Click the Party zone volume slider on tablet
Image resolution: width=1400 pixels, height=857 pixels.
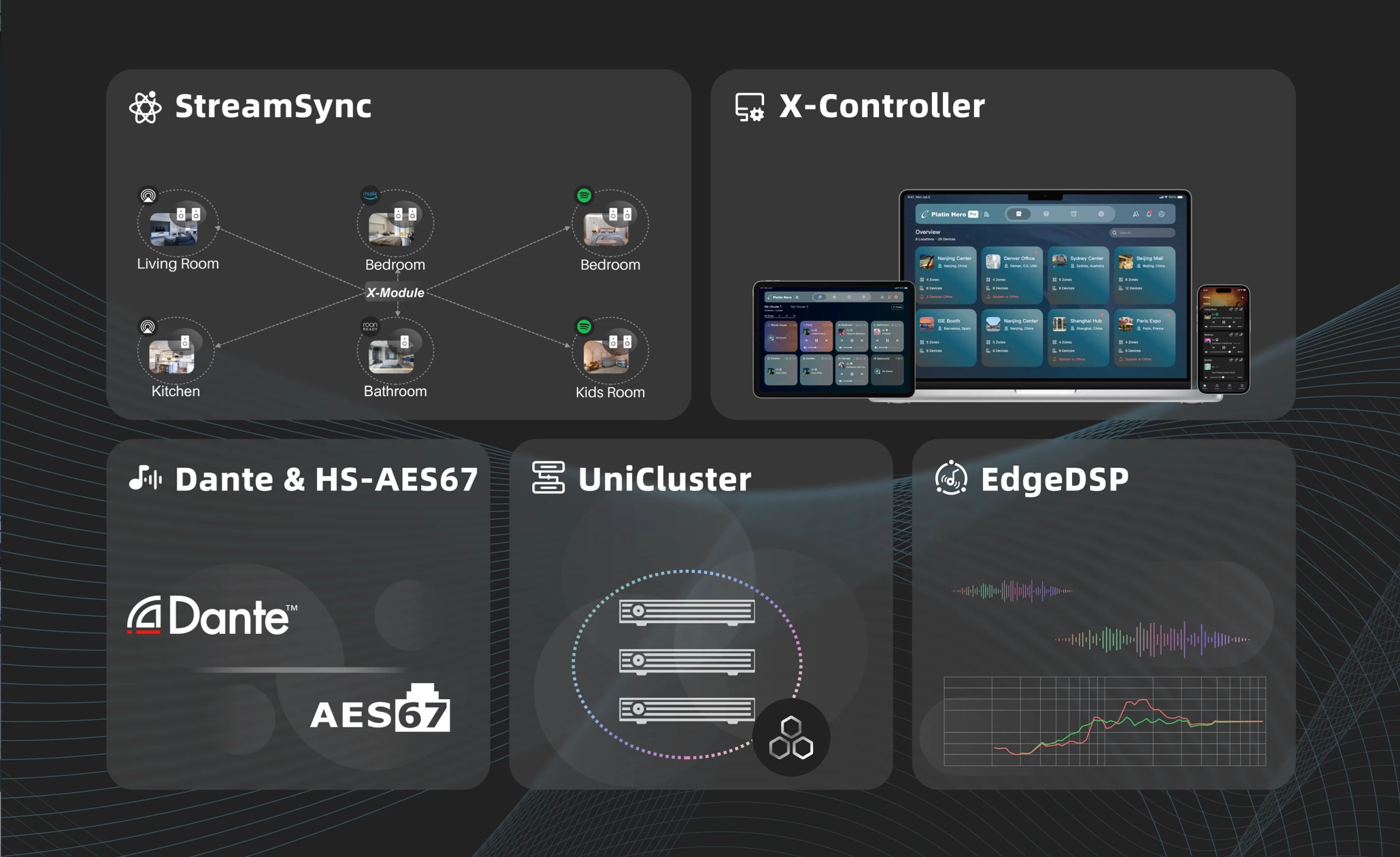[818, 348]
